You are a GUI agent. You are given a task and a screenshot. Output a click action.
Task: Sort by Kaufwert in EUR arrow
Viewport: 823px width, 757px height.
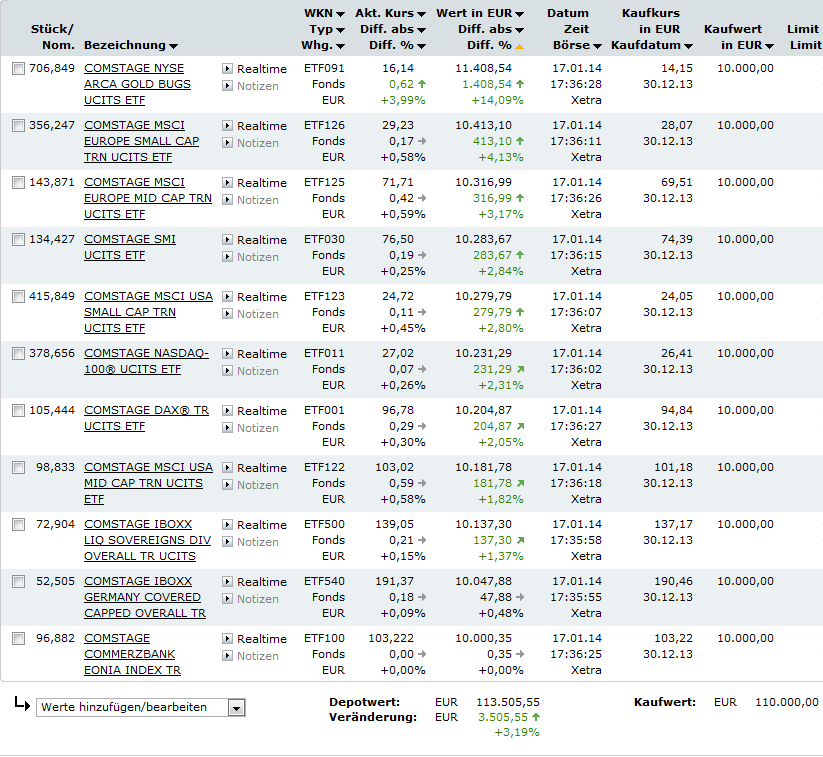tap(769, 47)
